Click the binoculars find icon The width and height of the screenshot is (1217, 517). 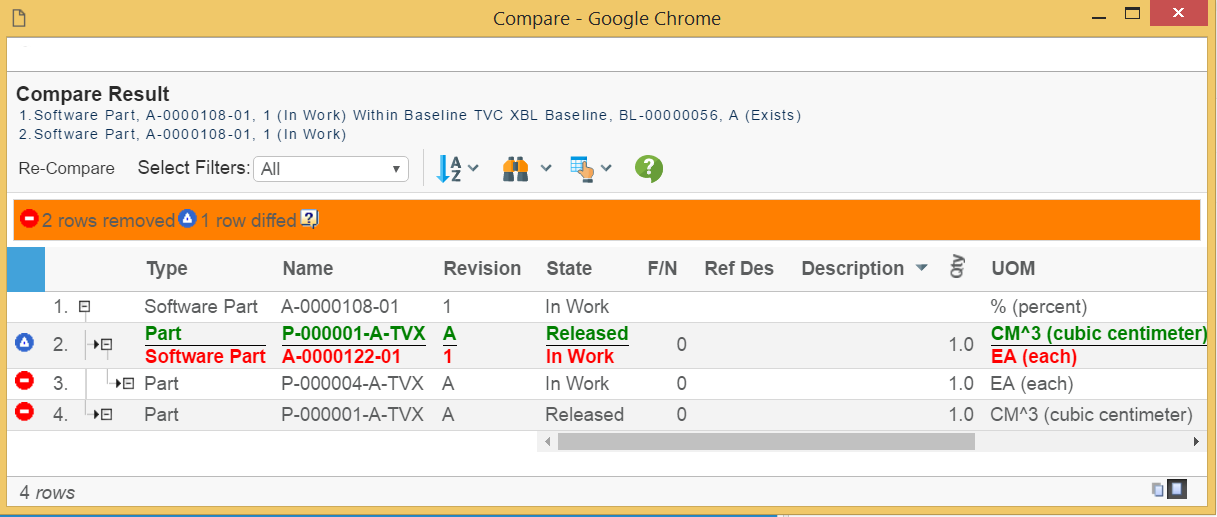click(516, 169)
